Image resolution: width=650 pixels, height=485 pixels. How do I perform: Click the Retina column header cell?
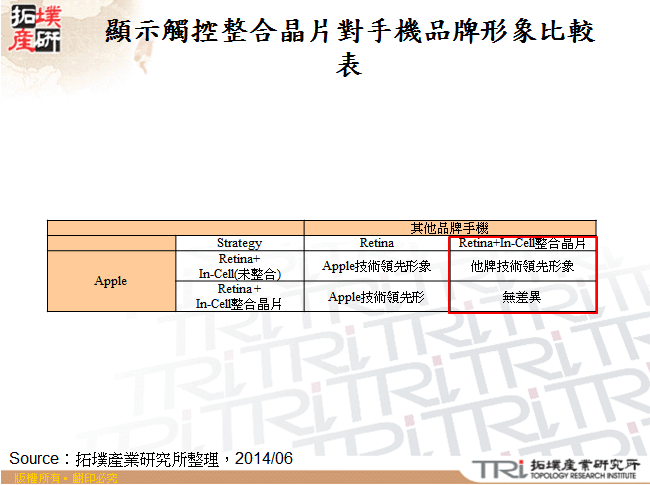coord(376,243)
